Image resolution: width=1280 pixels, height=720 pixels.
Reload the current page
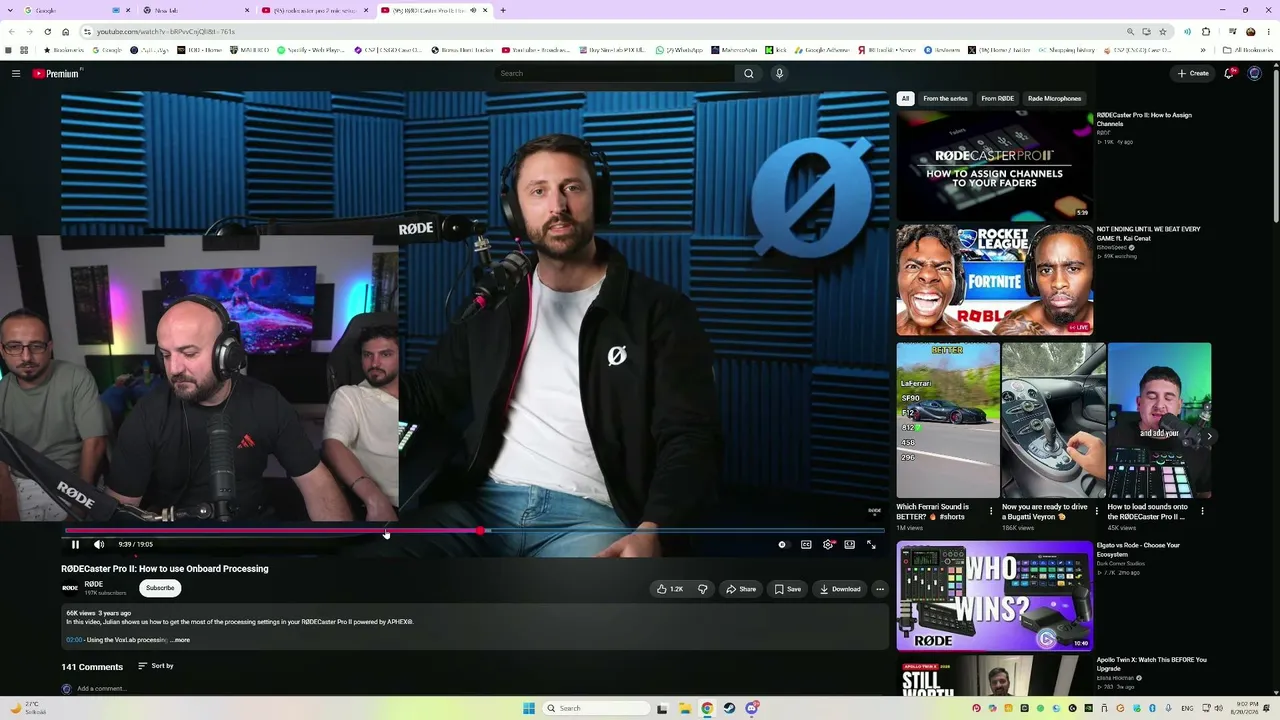coord(47,31)
